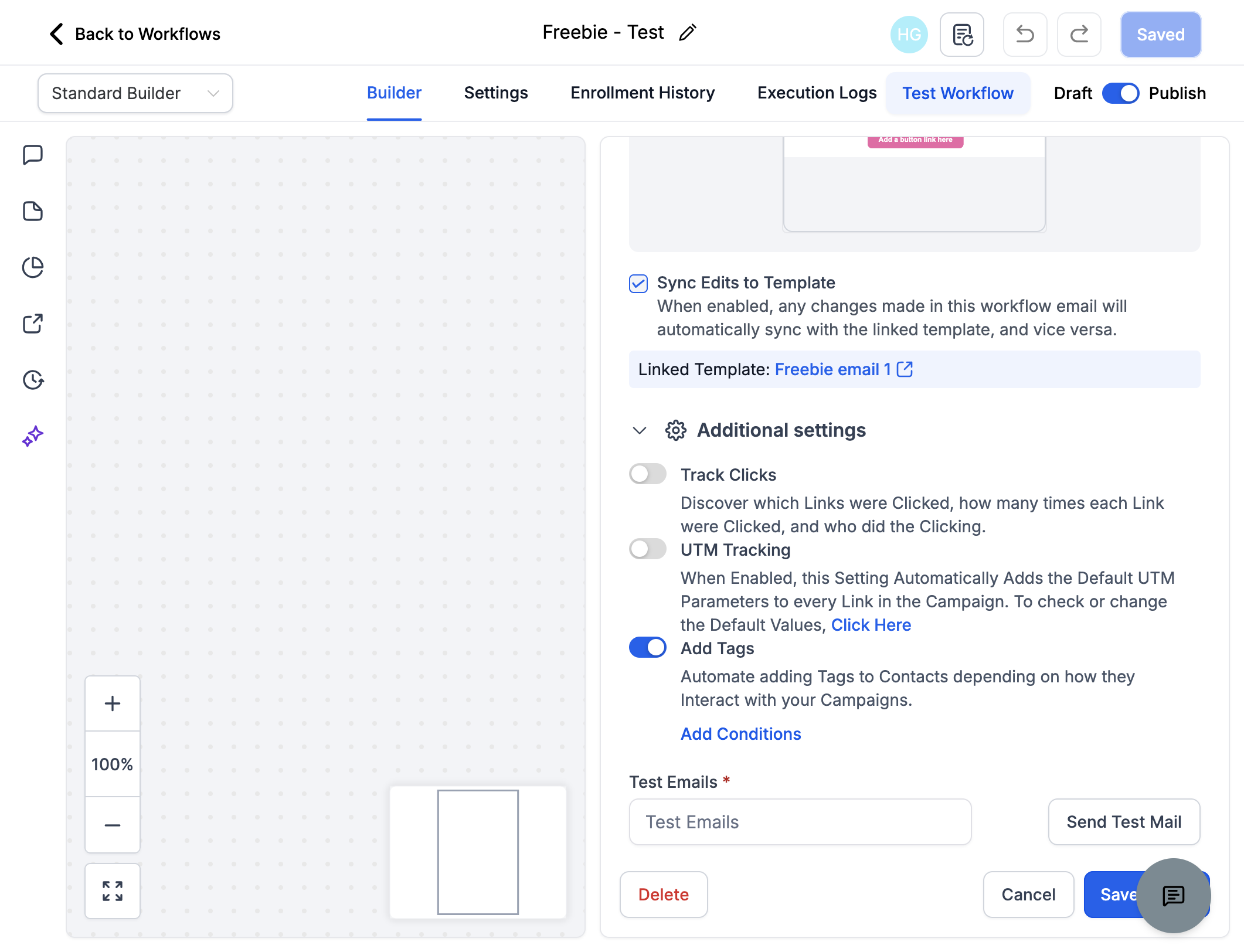Disable the Add Tags toggle
The image size is (1244, 952).
coord(648,647)
